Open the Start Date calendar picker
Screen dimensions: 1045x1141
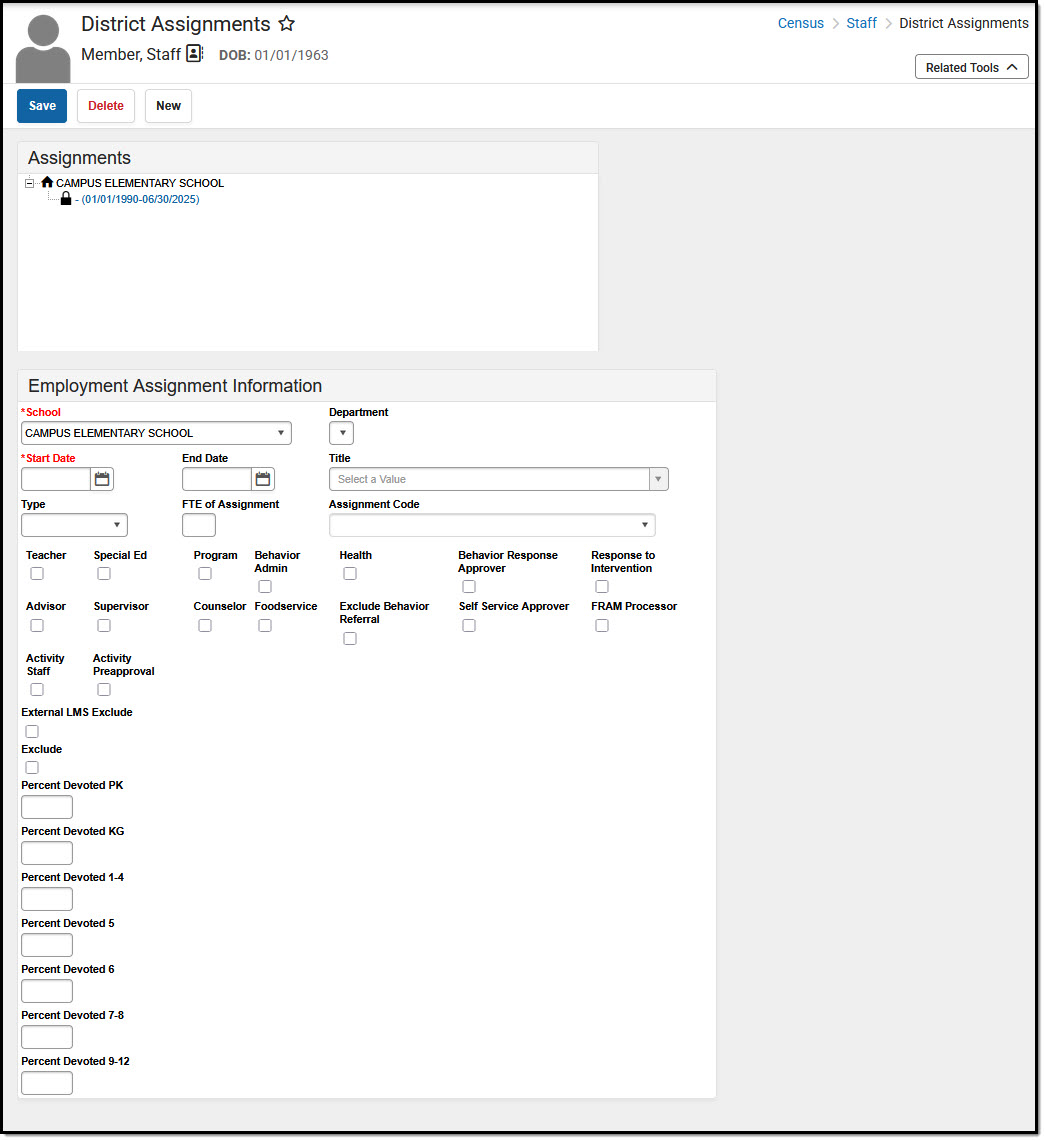click(x=101, y=479)
